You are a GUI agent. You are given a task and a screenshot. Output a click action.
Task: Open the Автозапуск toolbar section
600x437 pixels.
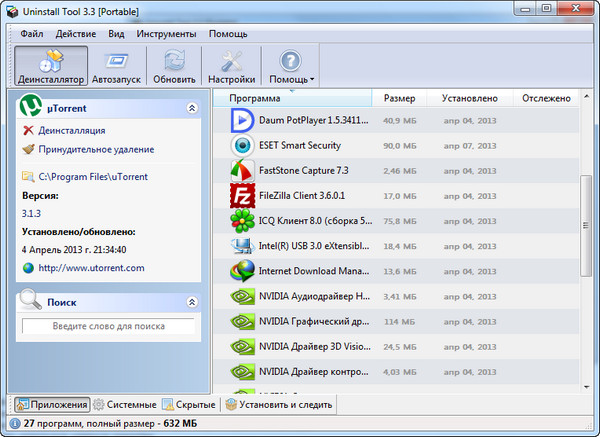click(x=116, y=66)
